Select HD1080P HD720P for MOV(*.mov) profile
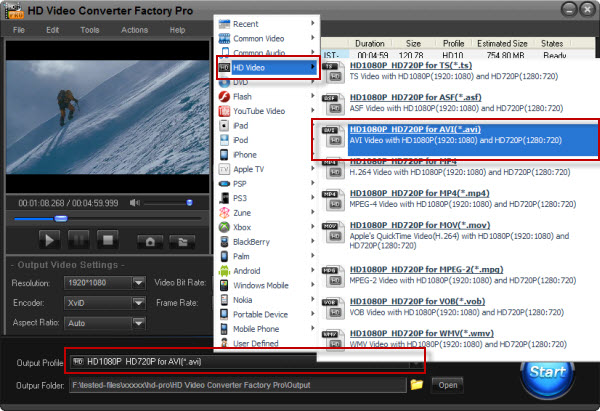This screenshot has width=600, height=411. 420,225
